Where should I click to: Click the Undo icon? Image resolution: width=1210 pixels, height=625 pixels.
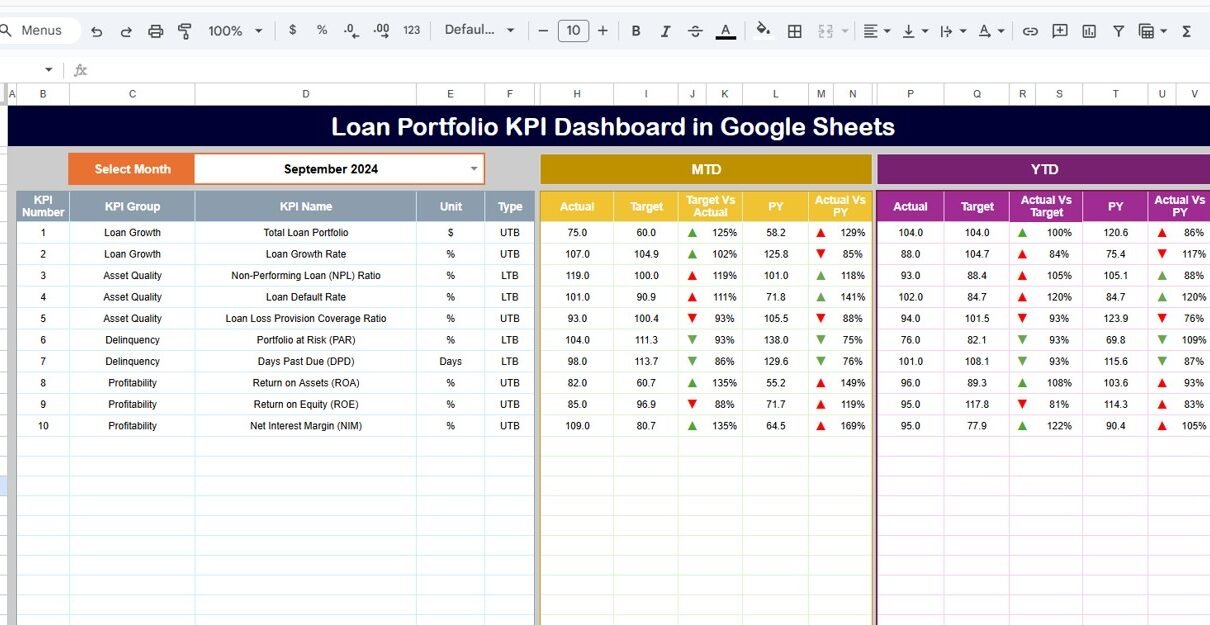[x=97, y=31]
